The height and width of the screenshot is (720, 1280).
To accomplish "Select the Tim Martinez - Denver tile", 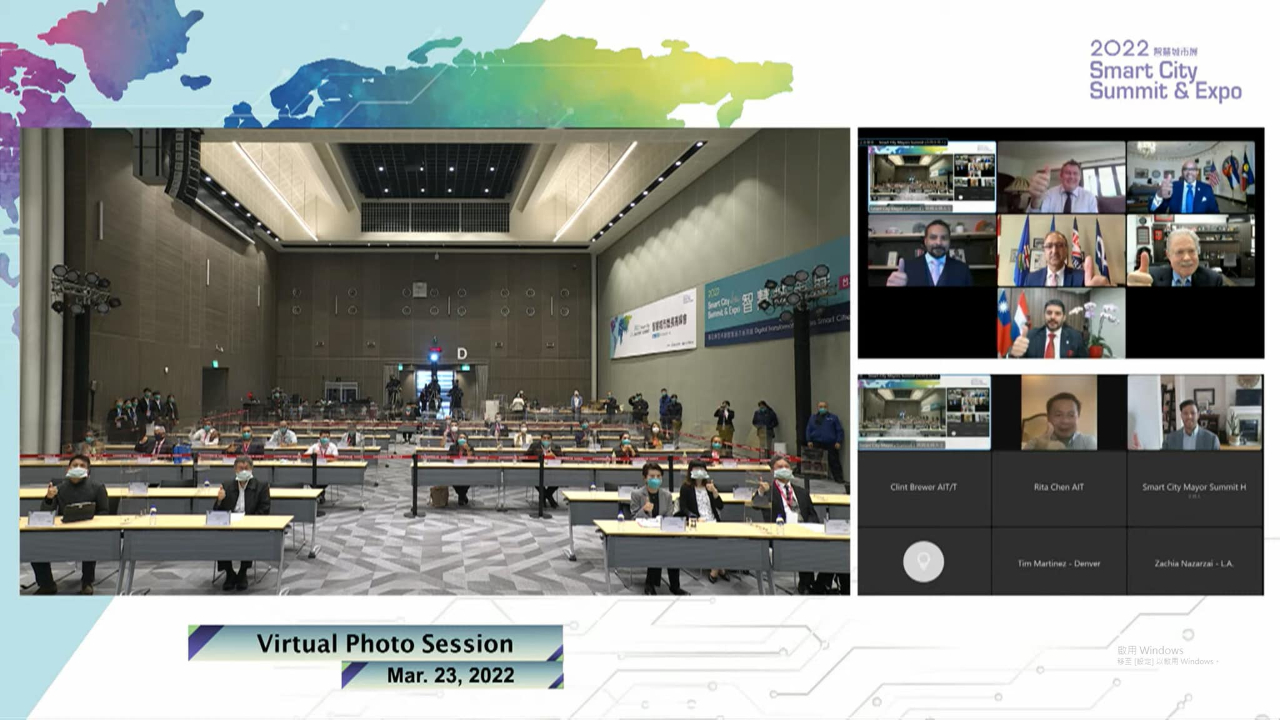I will (1059, 563).
